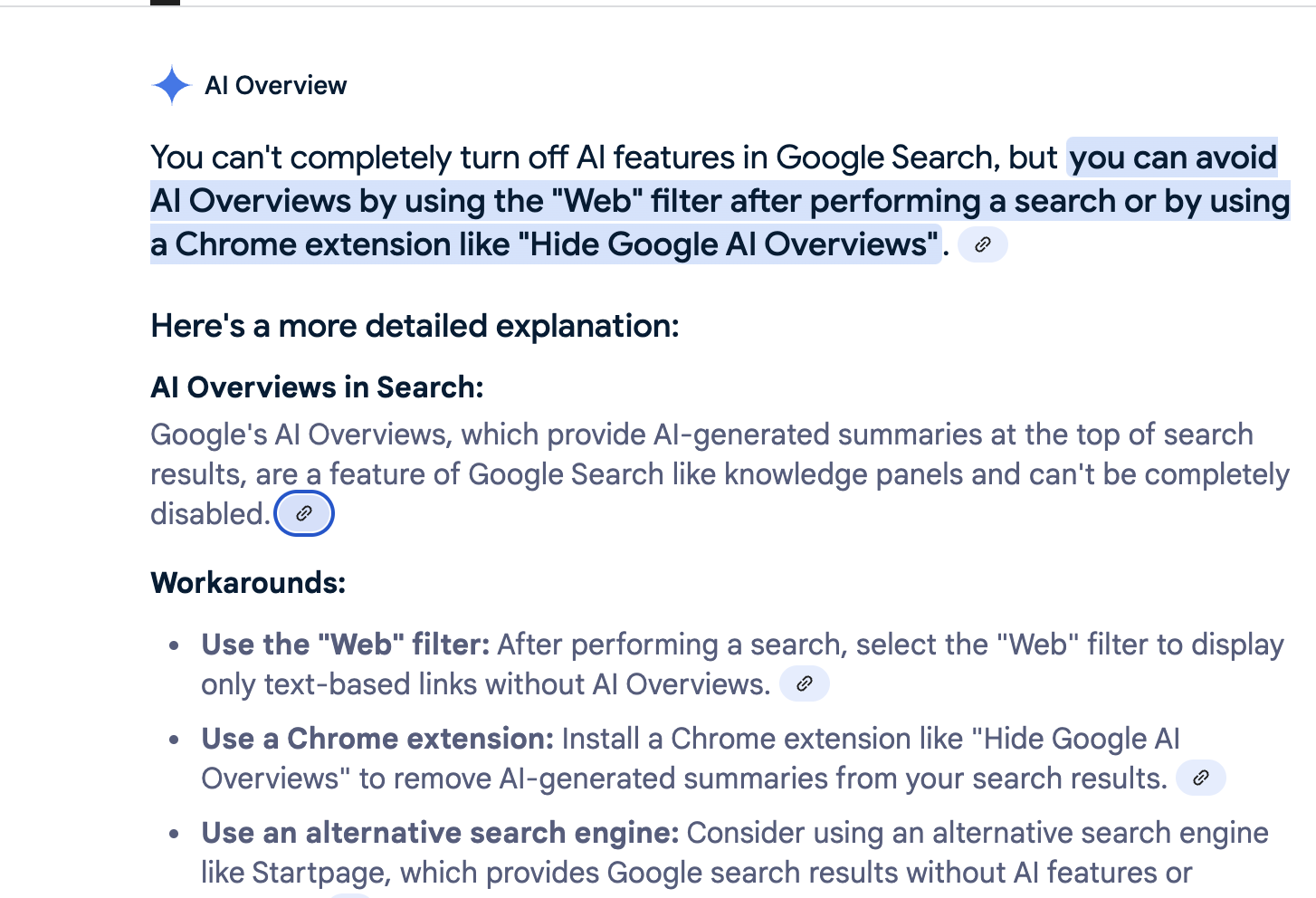Click the bullet dot before "Use an alternative"
1316x898 pixels.
point(175,834)
